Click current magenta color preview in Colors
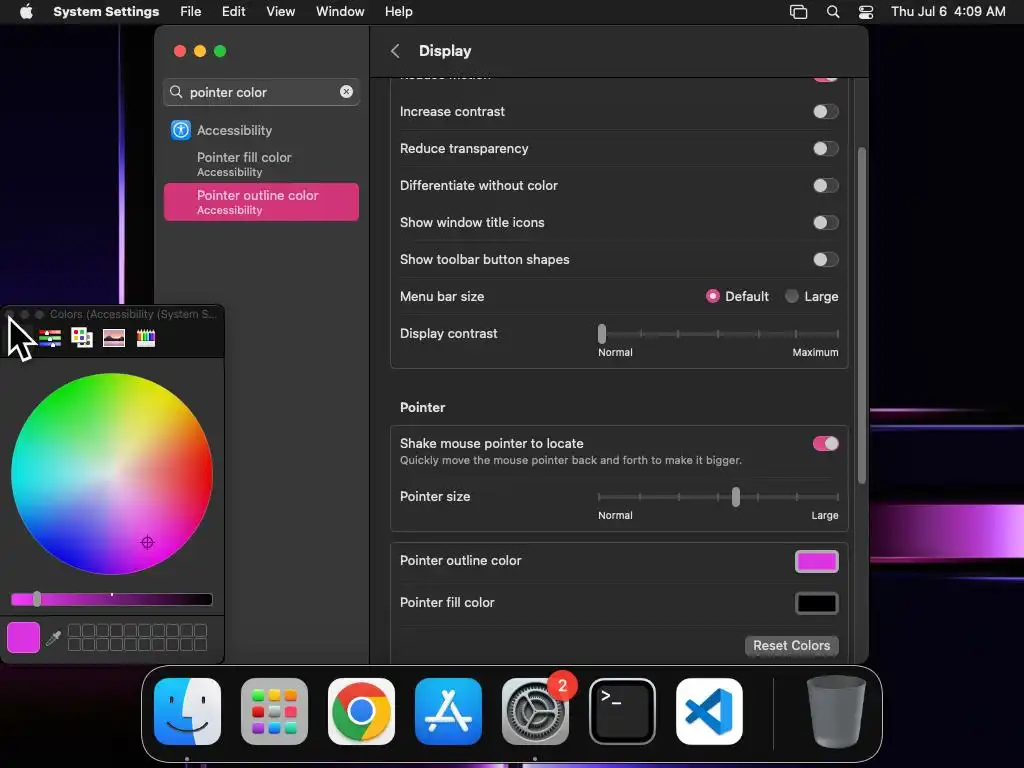 coord(24,637)
